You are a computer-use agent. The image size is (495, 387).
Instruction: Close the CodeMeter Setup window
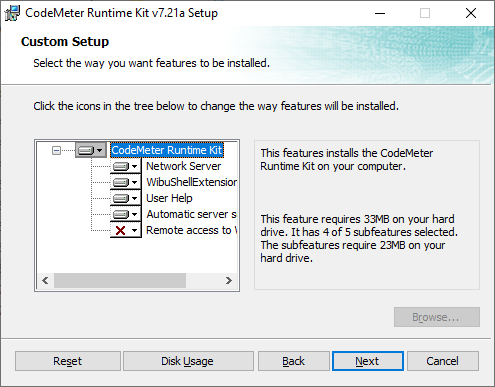pos(471,13)
